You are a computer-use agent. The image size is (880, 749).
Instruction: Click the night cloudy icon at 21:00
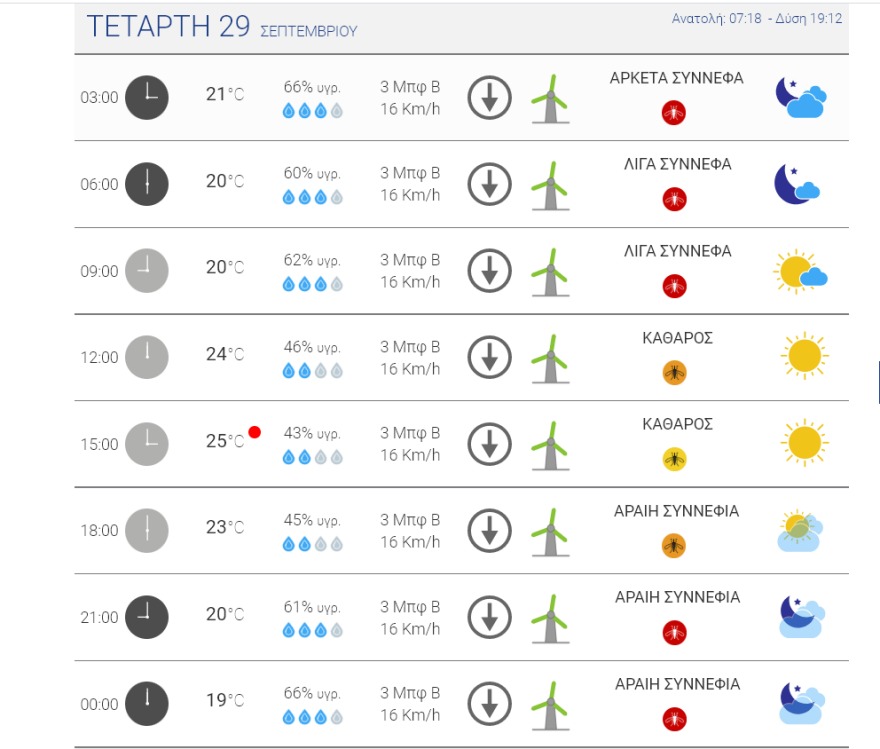(x=801, y=617)
